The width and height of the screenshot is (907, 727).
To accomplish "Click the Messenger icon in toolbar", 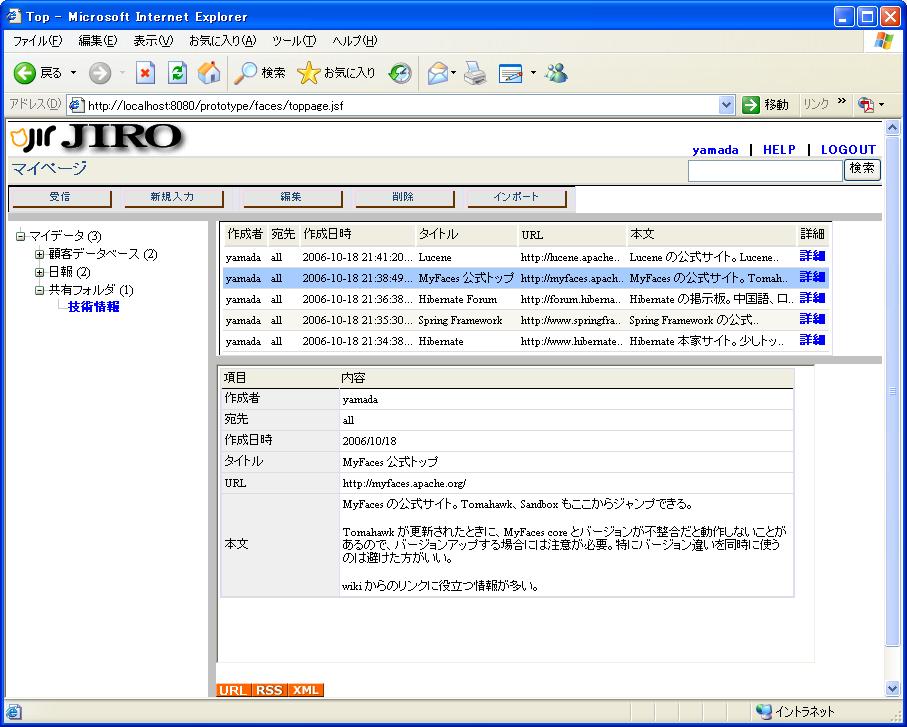I will click(557, 73).
